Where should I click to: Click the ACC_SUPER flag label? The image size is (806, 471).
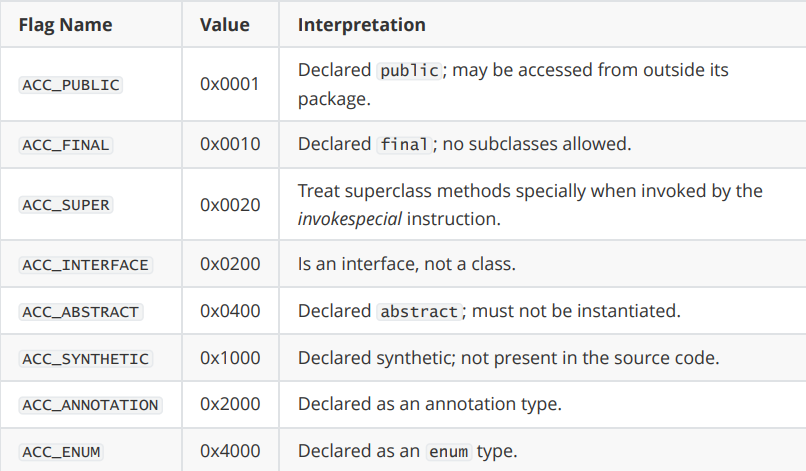66,205
